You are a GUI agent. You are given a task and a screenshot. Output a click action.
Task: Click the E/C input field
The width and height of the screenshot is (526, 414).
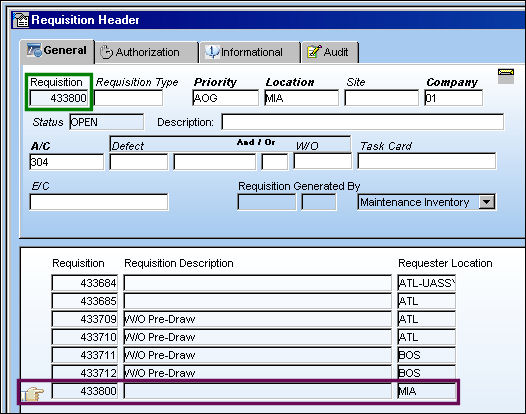click(x=99, y=202)
